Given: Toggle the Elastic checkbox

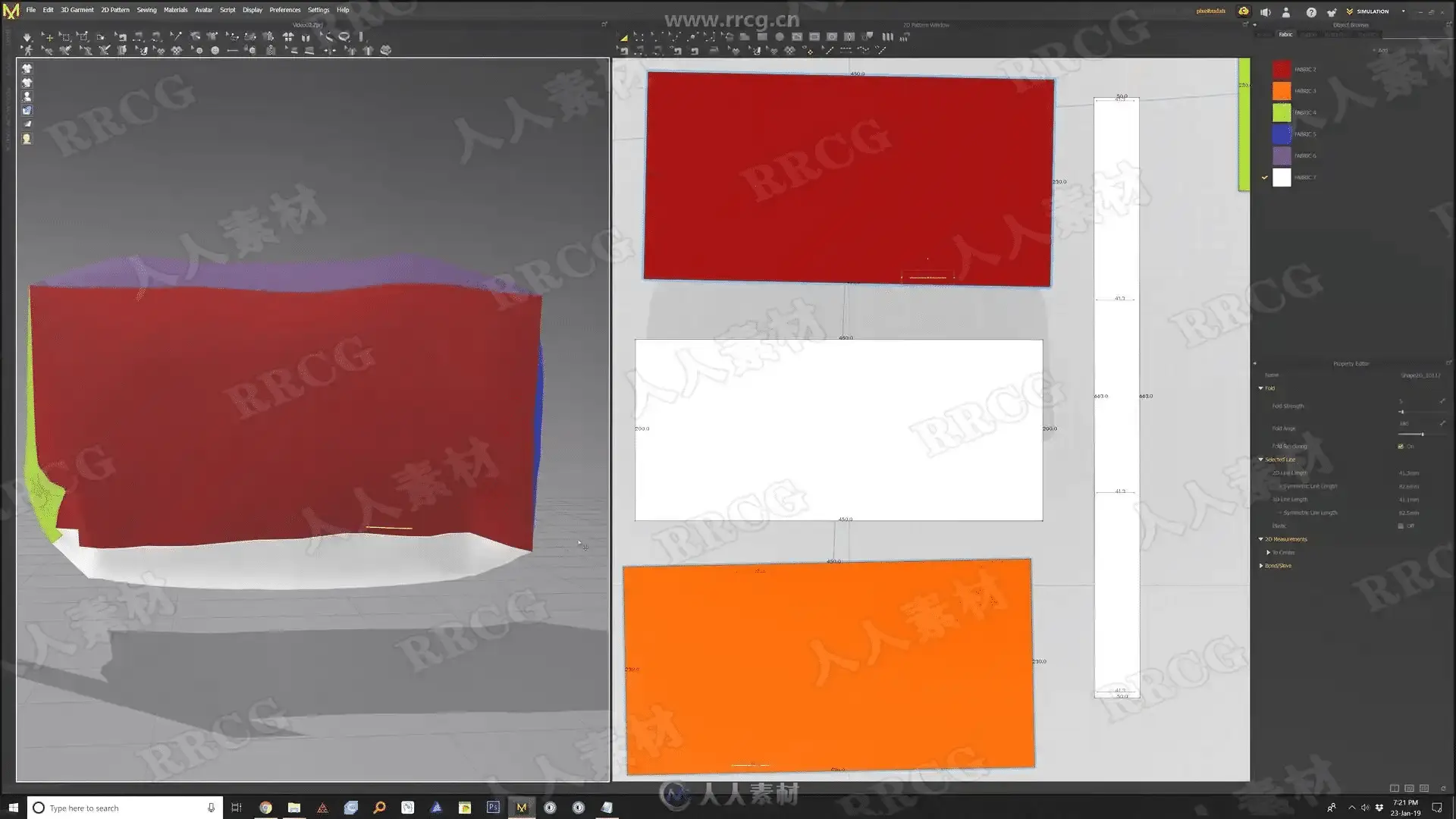Looking at the screenshot, I should tap(1401, 526).
